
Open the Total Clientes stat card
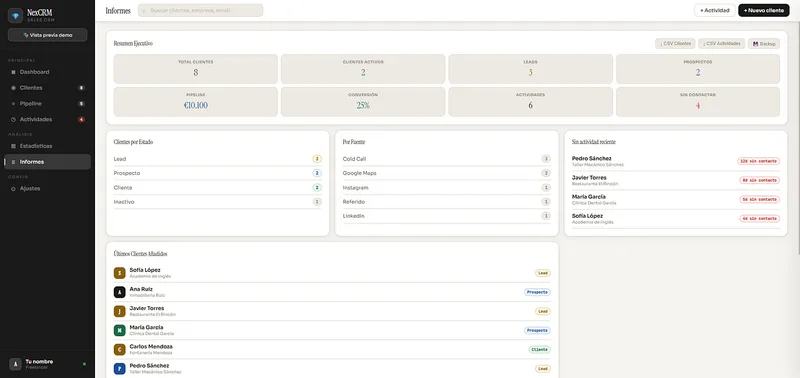tap(195, 69)
